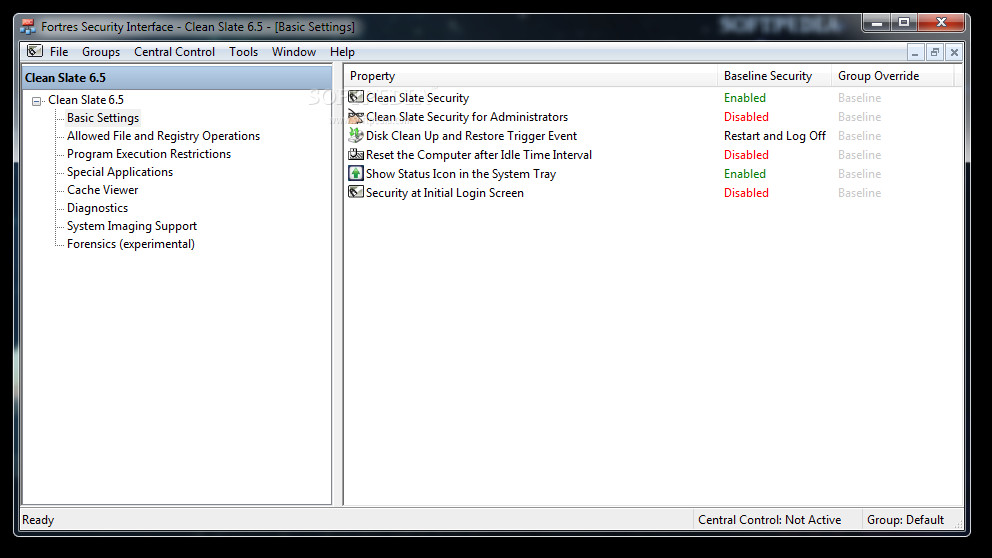This screenshot has height=558, width=992.
Task: Click the Baseline Security column header
Action: (x=774, y=76)
